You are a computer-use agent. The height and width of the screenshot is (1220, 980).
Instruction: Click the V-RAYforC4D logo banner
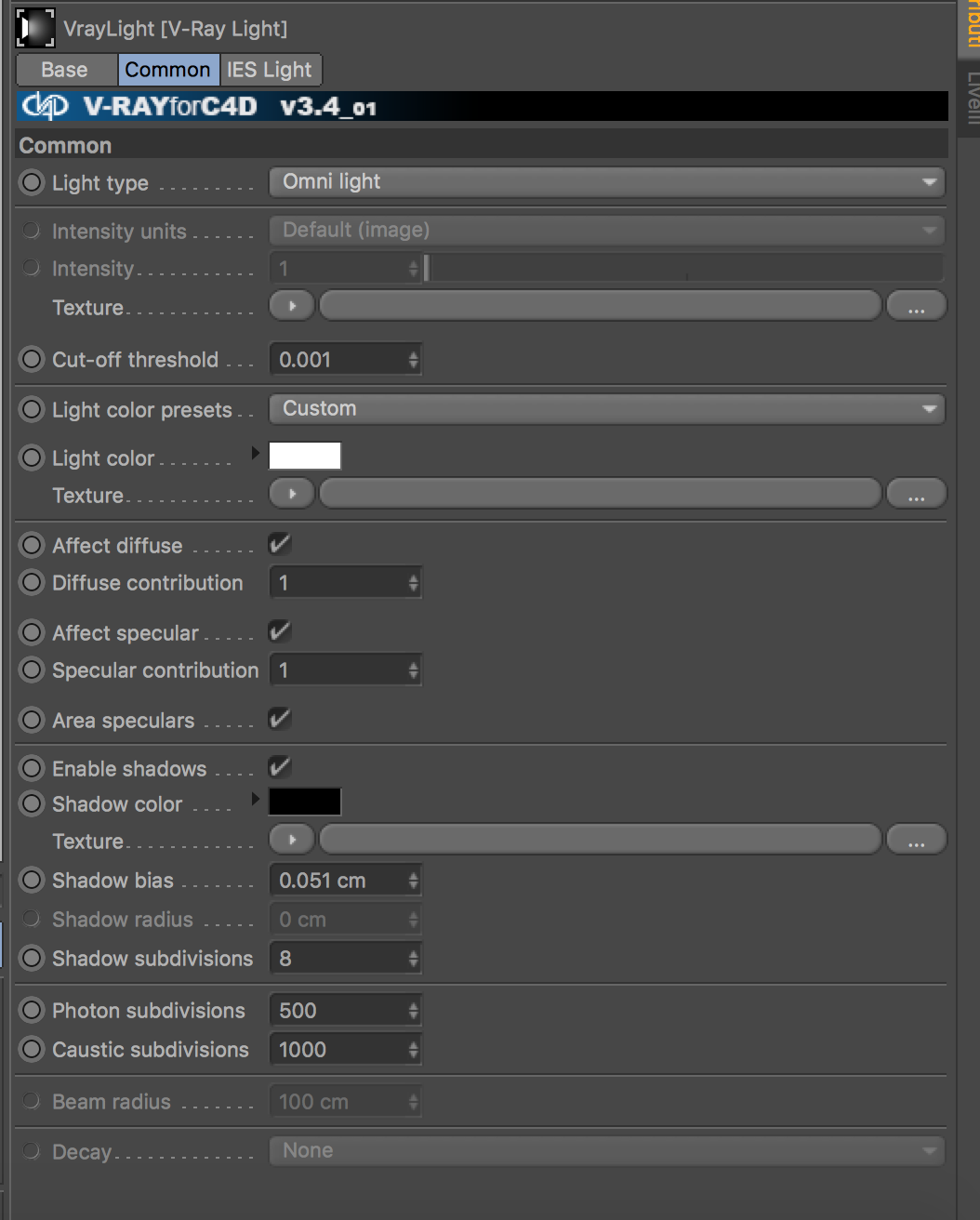tap(483, 106)
